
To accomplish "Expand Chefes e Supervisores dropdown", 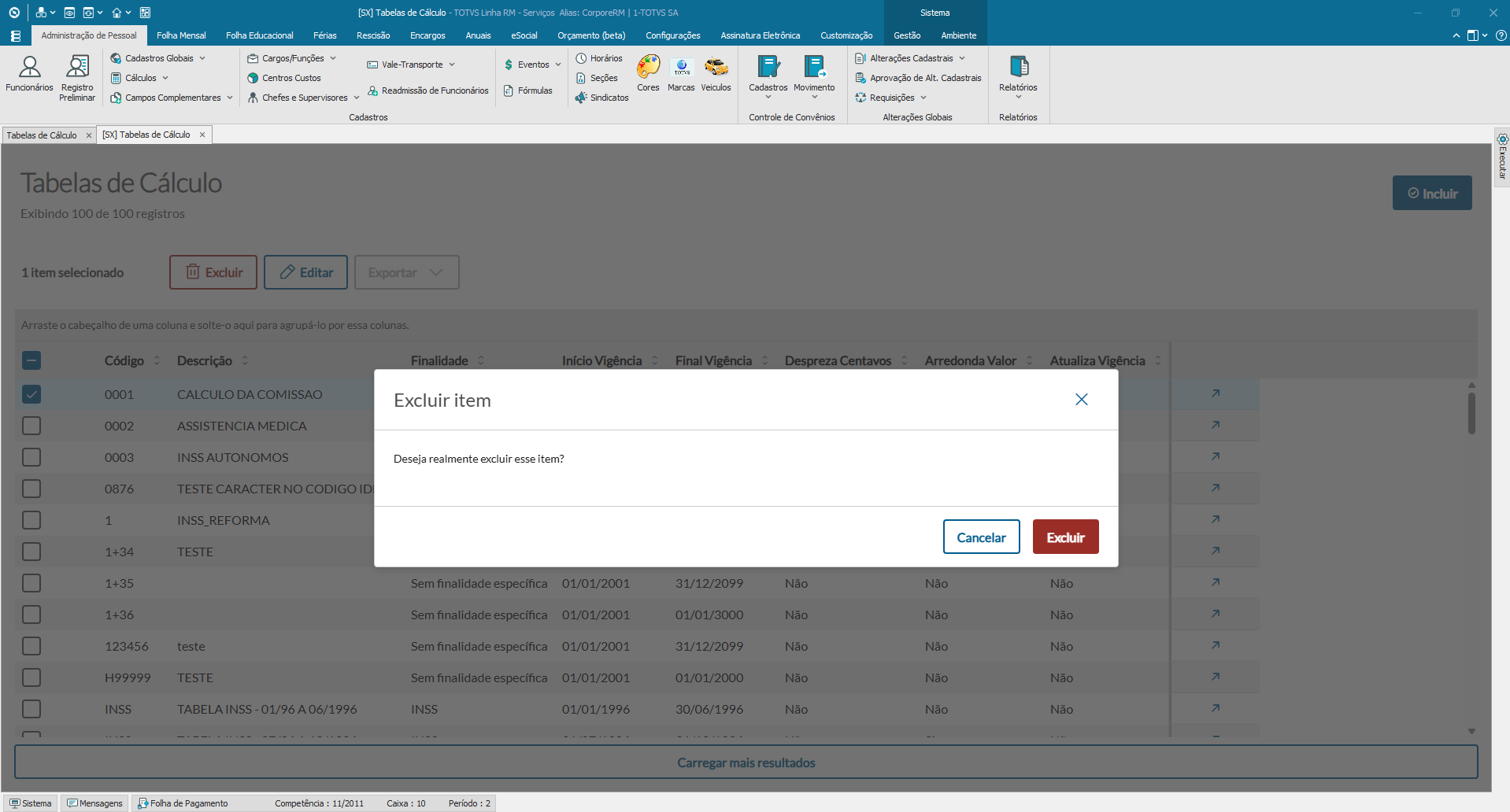I will (x=357, y=98).
